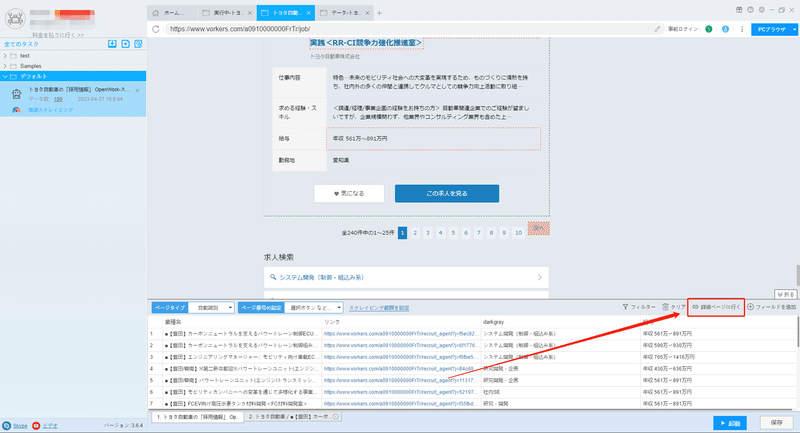Close the データ tab
This screenshot has height=433, width=800.
(x=367, y=13)
